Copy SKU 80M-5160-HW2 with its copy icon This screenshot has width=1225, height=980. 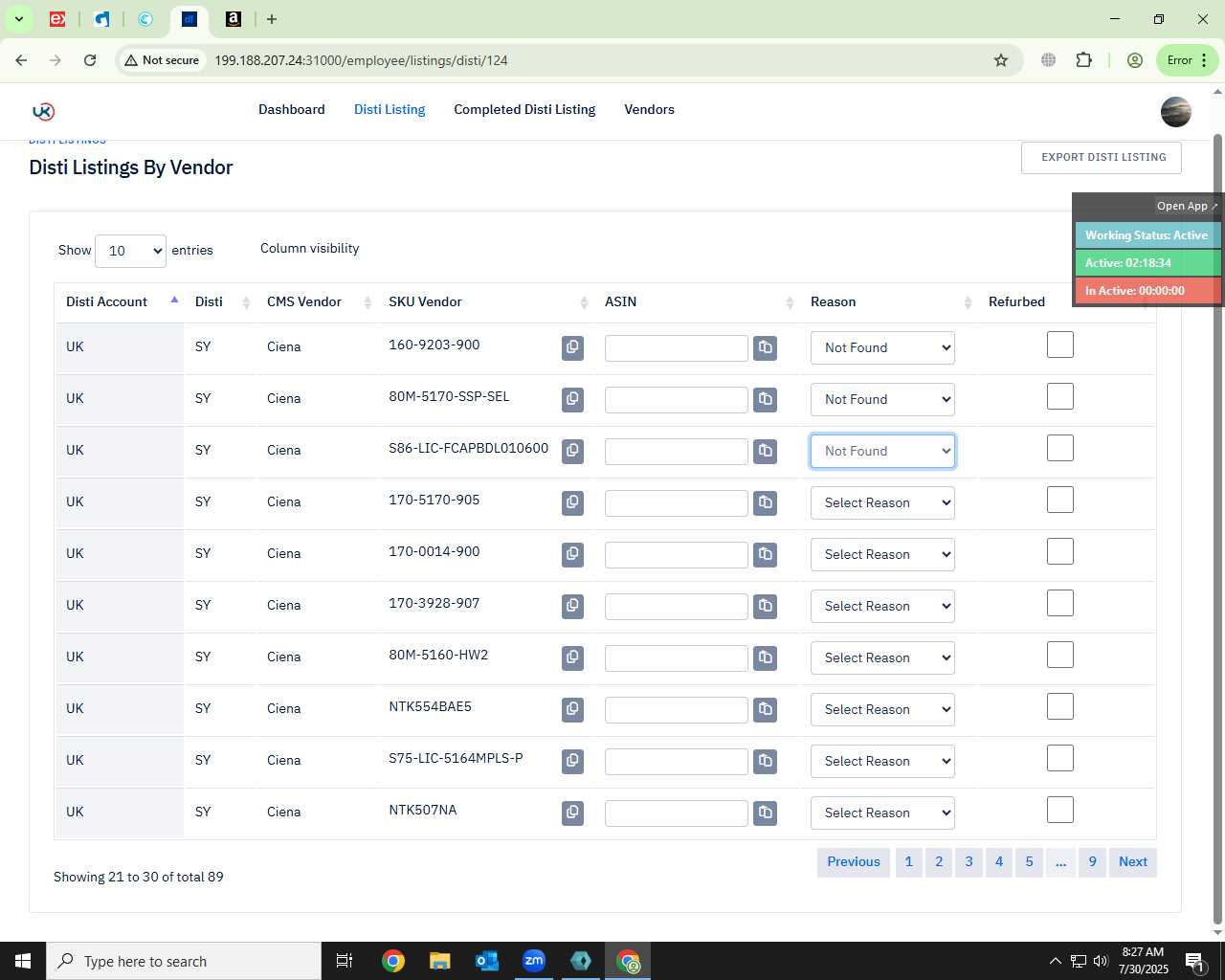(572, 657)
